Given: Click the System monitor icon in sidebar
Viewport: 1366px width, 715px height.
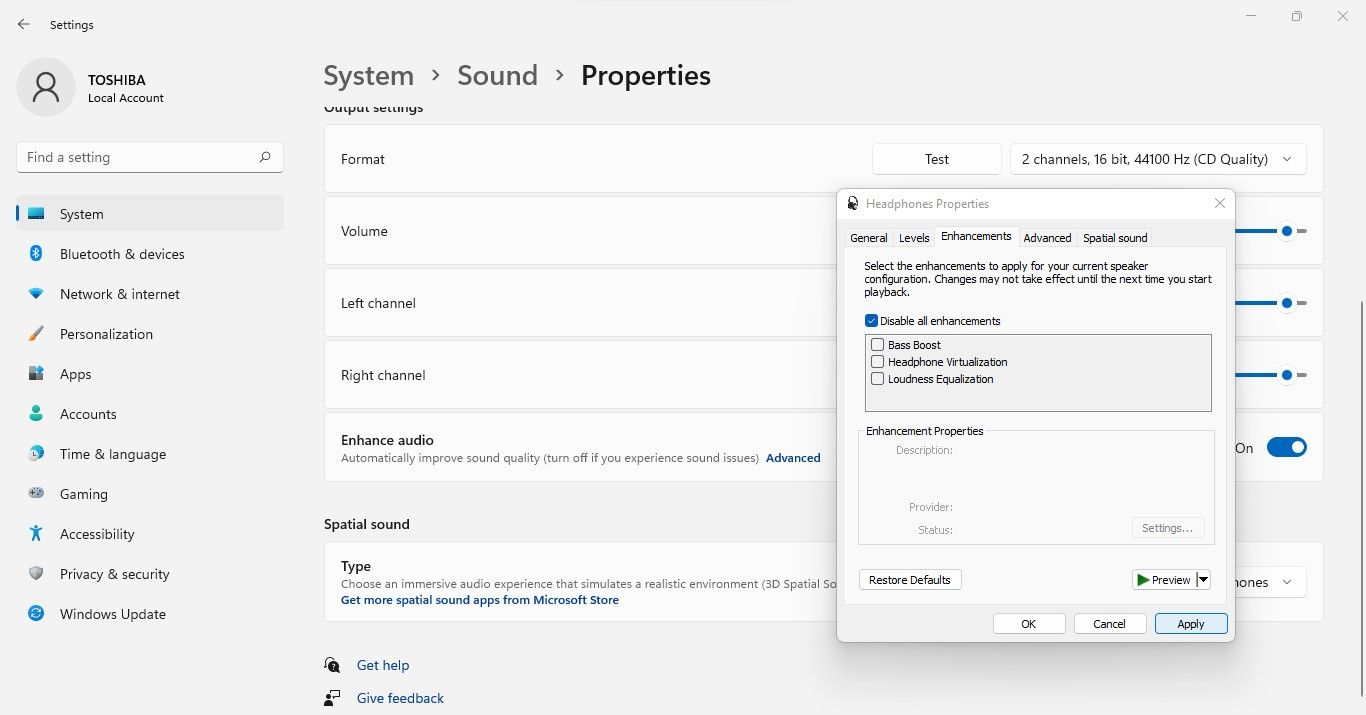Looking at the screenshot, I should pos(36,214).
